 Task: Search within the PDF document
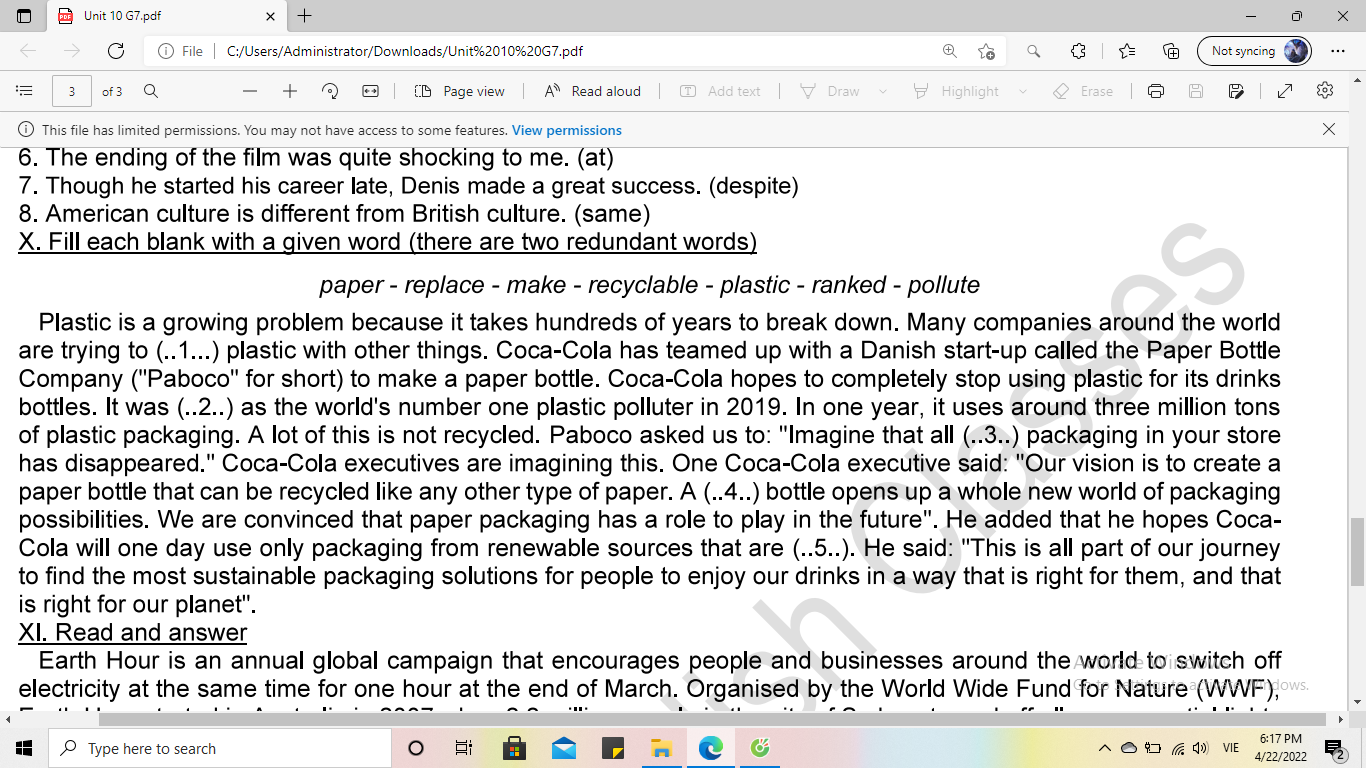pos(151,91)
